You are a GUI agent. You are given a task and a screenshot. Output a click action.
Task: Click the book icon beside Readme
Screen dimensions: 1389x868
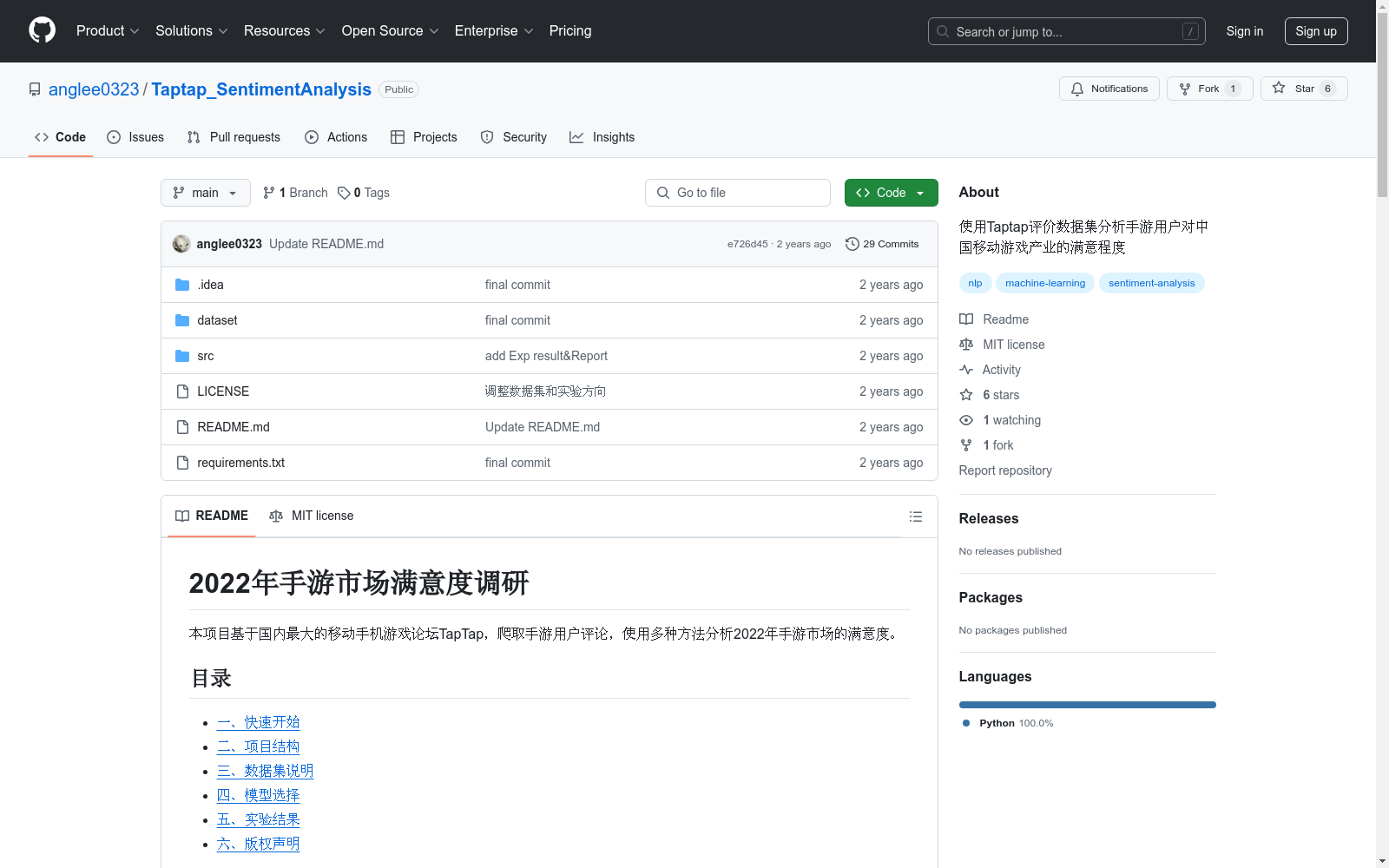tap(966, 319)
